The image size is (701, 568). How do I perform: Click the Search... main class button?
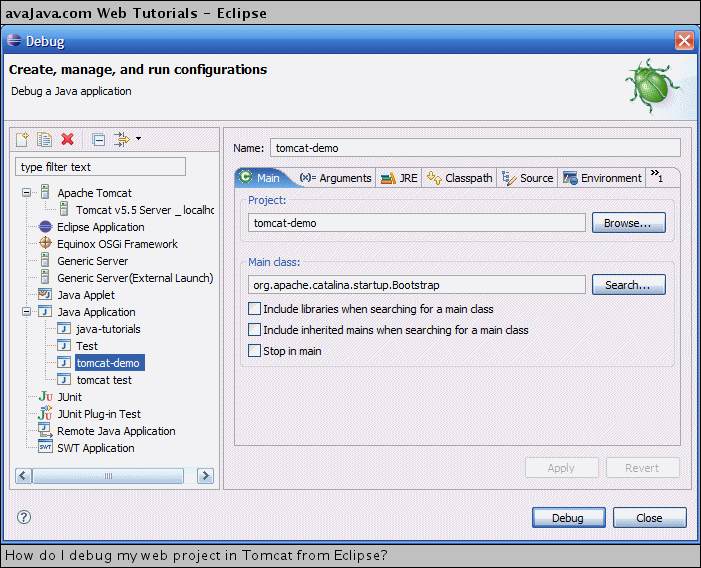click(x=629, y=285)
